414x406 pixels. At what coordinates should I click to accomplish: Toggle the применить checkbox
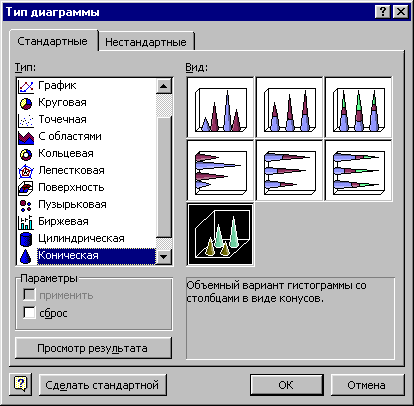pos(29,295)
